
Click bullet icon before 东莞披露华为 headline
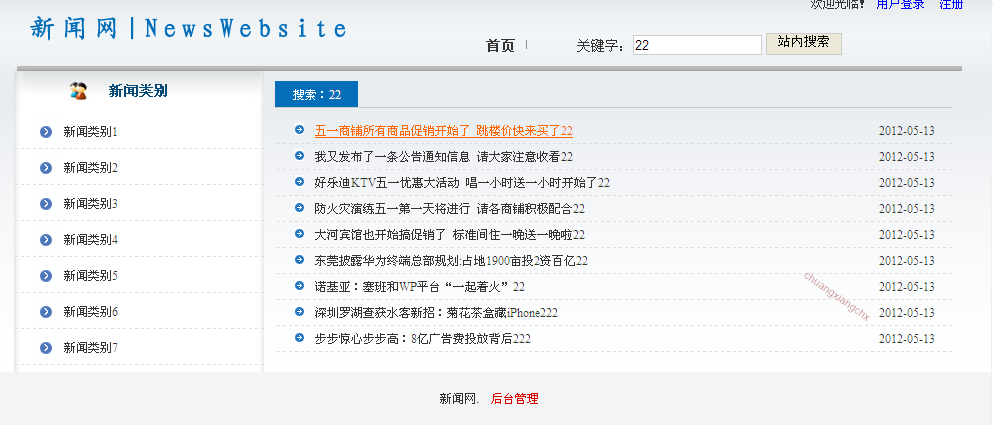(x=300, y=260)
